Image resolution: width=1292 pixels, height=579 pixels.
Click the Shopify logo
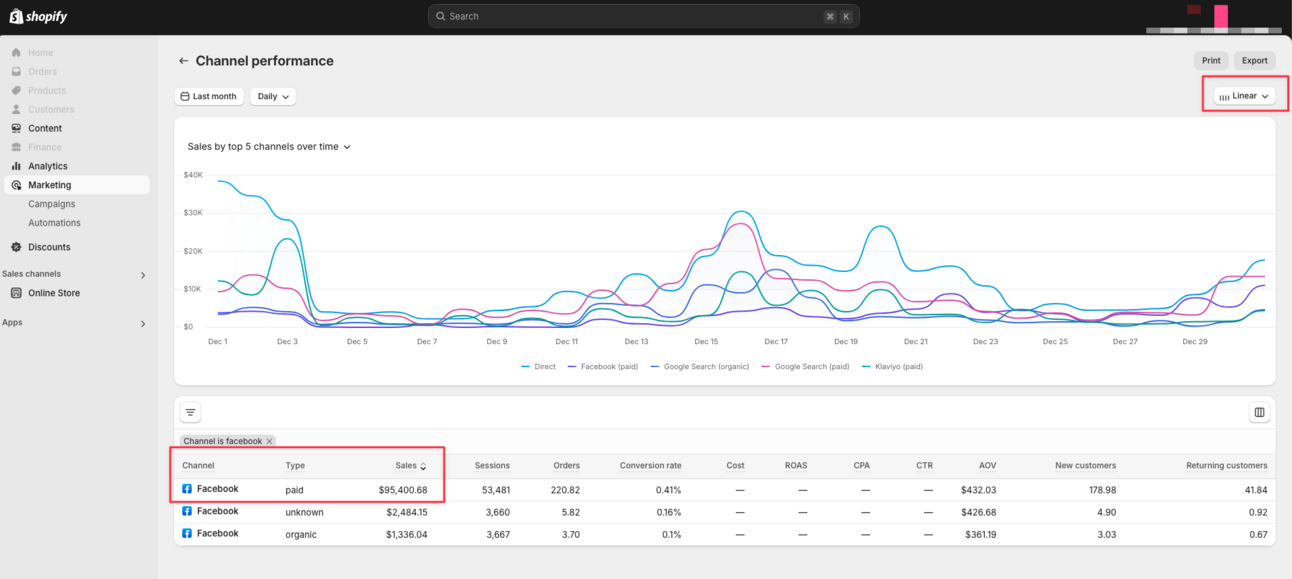(x=38, y=16)
